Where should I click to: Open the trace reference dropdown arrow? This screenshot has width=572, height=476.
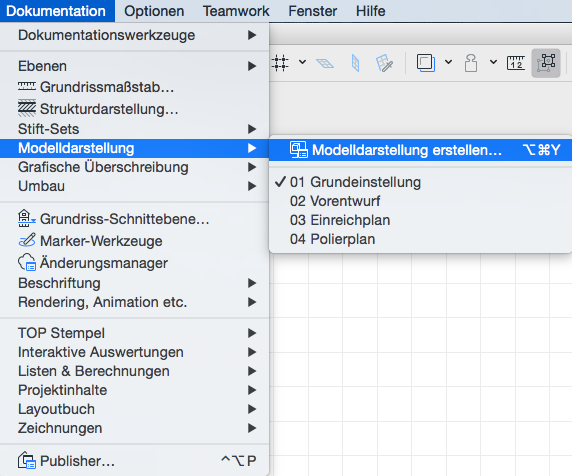[x=449, y=62]
